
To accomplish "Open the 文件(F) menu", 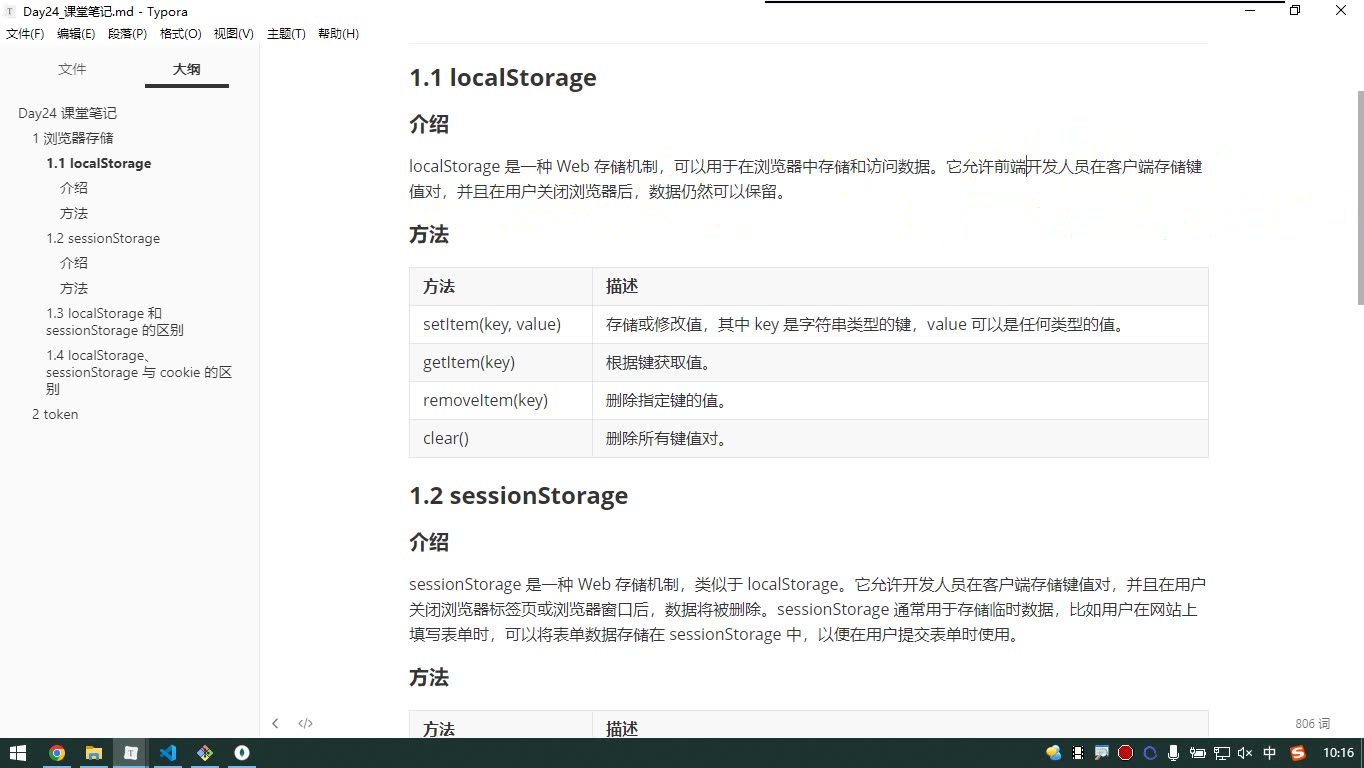I will click(x=25, y=34).
